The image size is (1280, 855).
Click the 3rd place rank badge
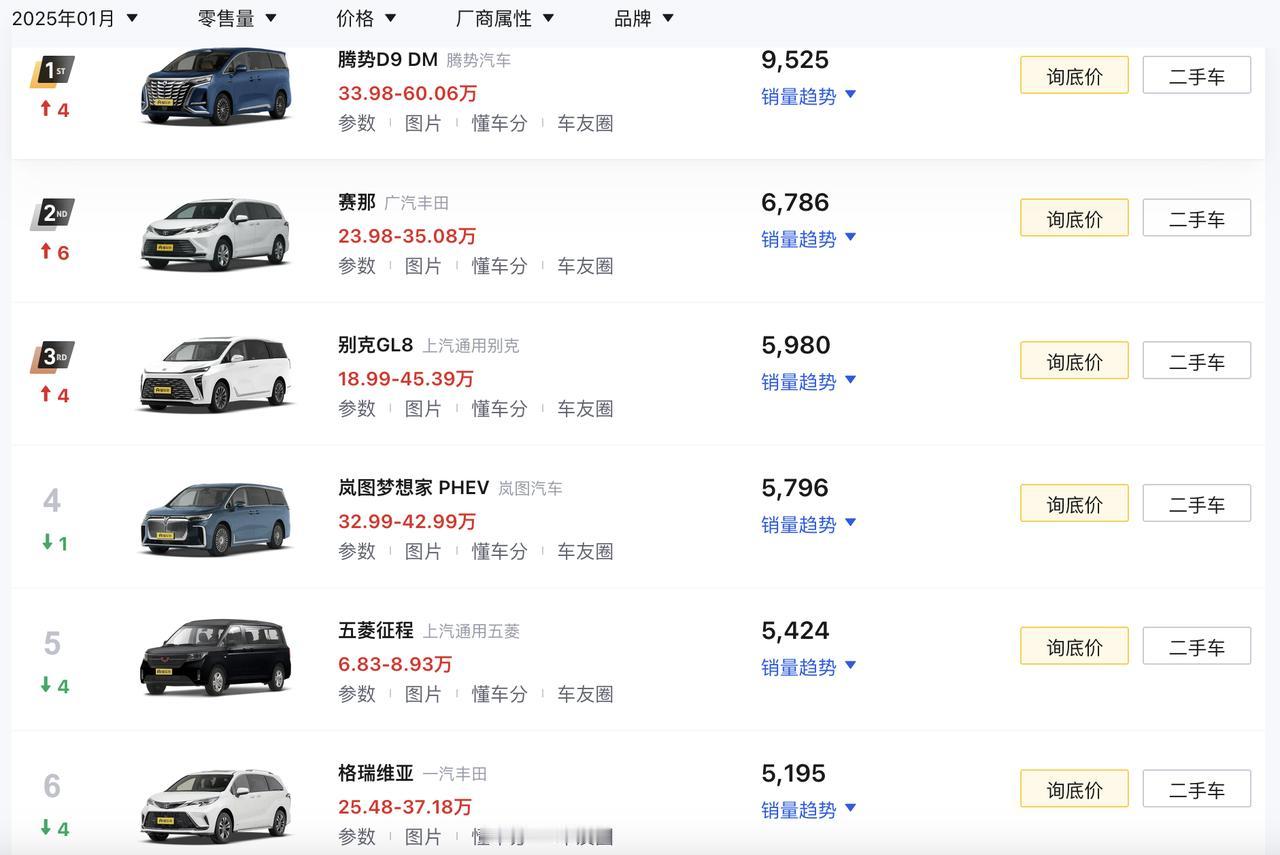52,357
